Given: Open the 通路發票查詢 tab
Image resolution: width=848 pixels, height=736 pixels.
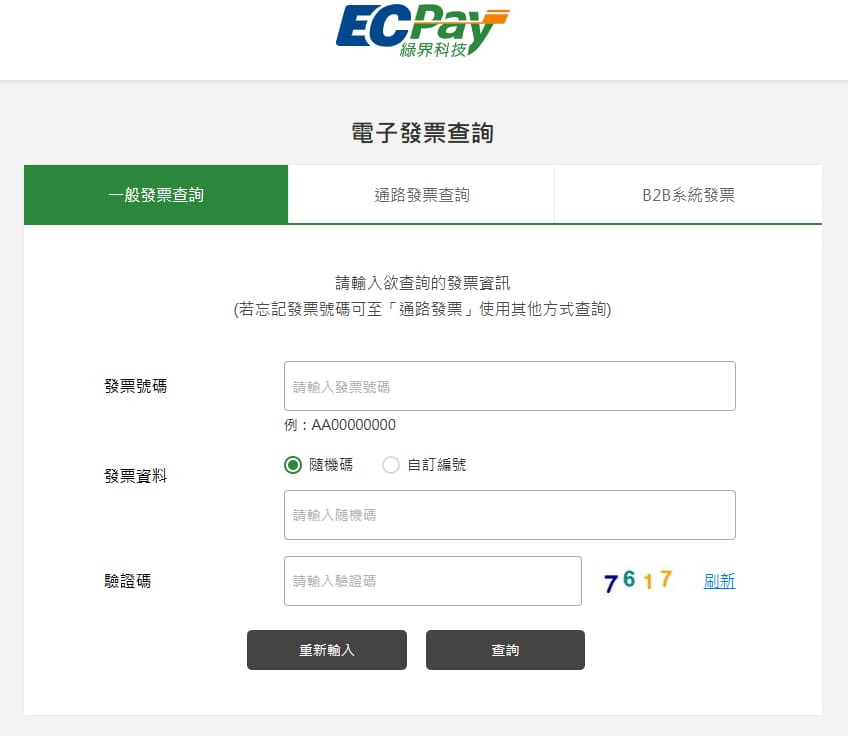Looking at the screenshot, I should tap(421, 195).
